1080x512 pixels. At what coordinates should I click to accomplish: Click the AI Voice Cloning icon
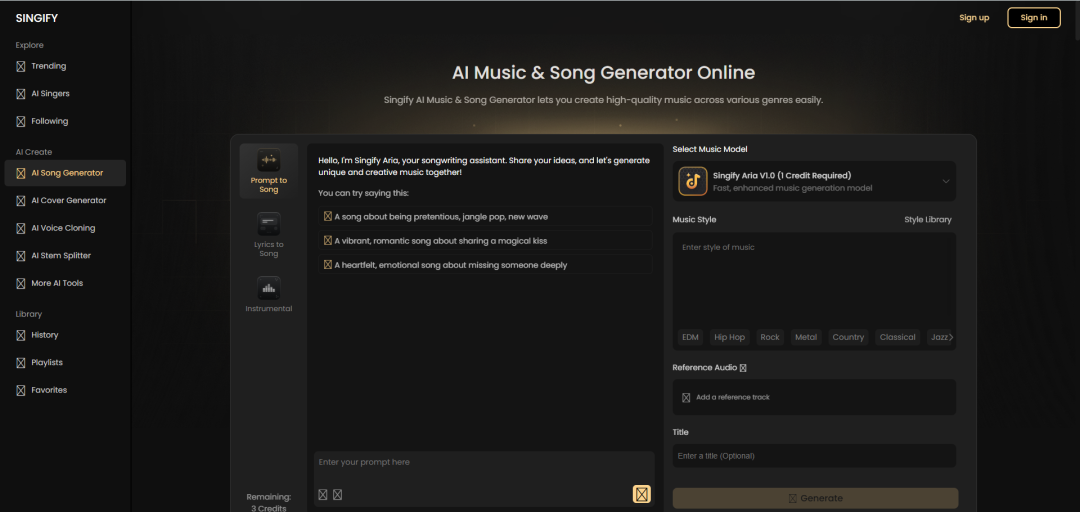21,228
